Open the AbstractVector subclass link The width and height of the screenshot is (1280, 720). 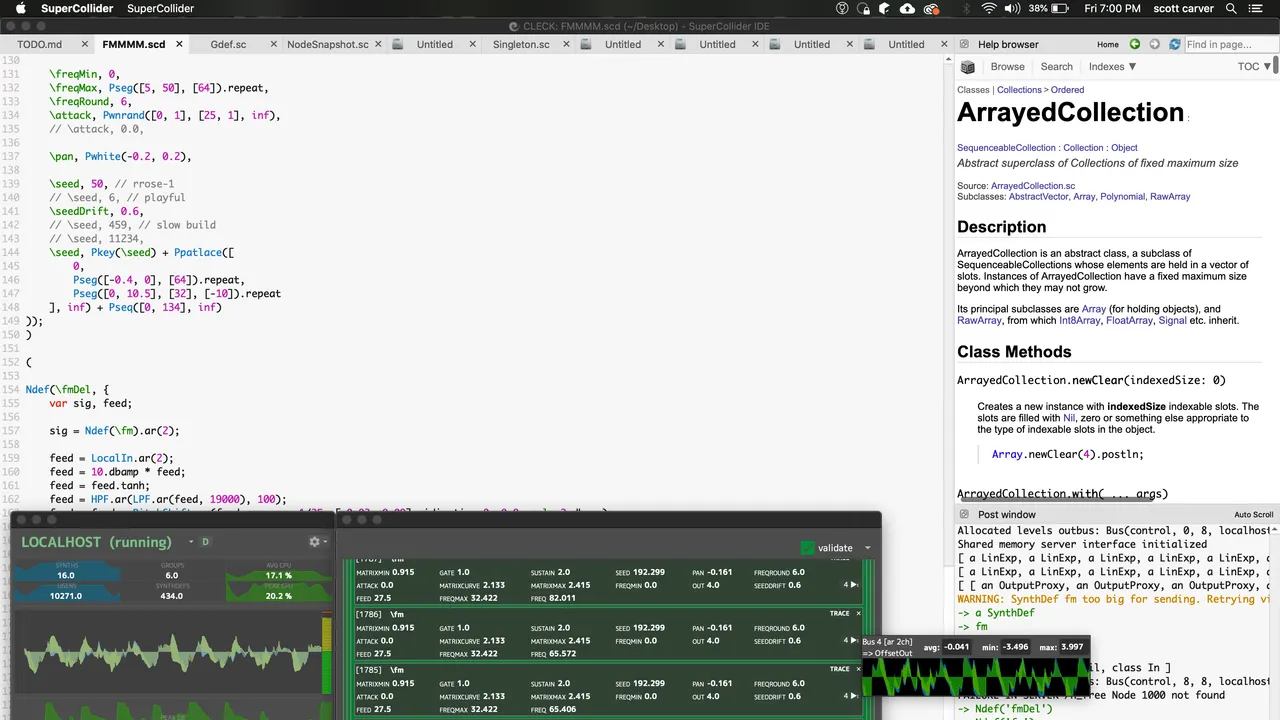[x=1038, y=197]
